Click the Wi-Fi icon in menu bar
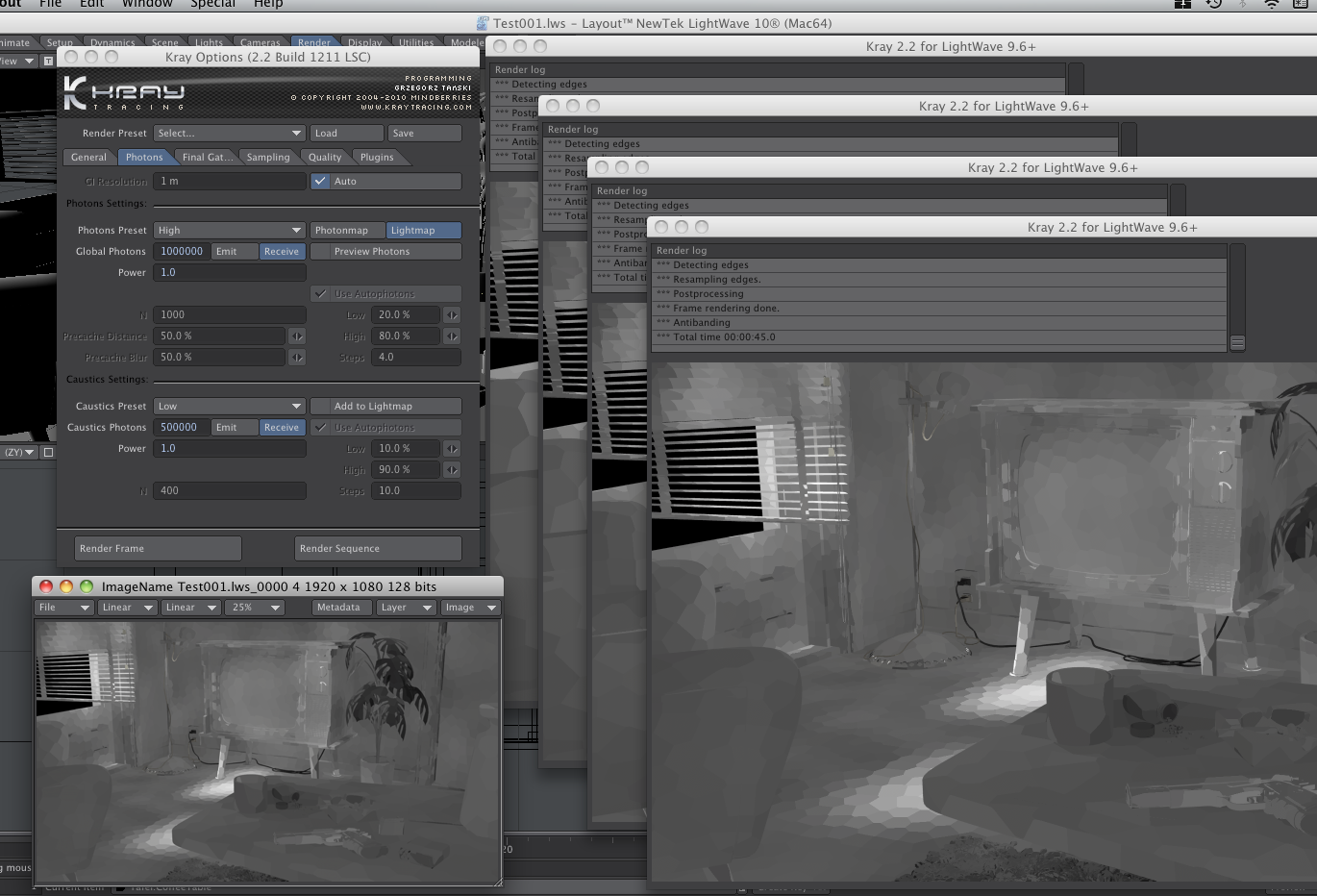 pyautogui.click(x=1271, y=5)
